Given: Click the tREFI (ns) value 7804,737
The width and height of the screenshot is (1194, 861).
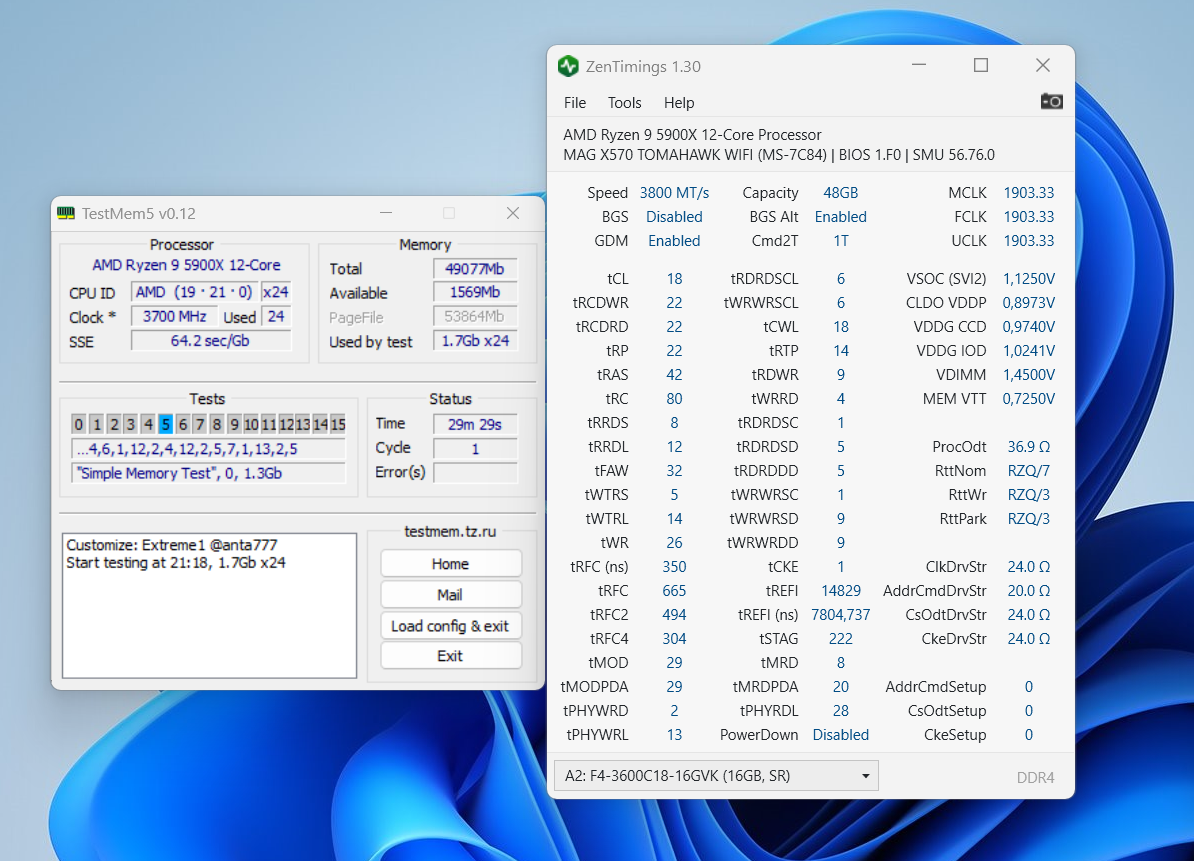Looking at the screenshot, I should pos(841,614).
